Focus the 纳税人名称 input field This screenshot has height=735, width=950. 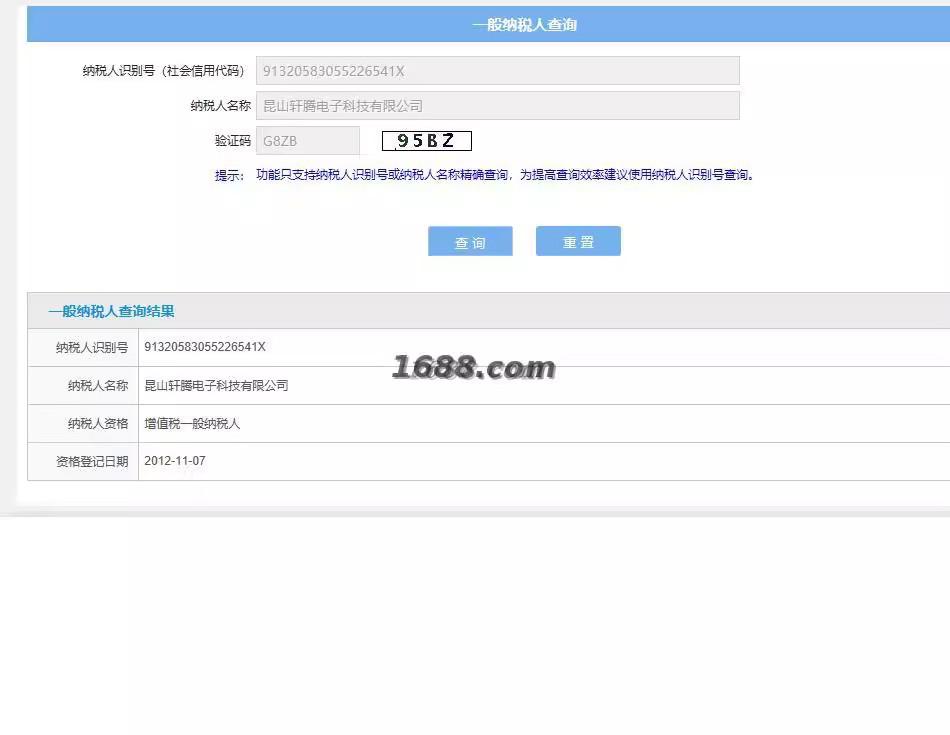[x=497, y=106]
